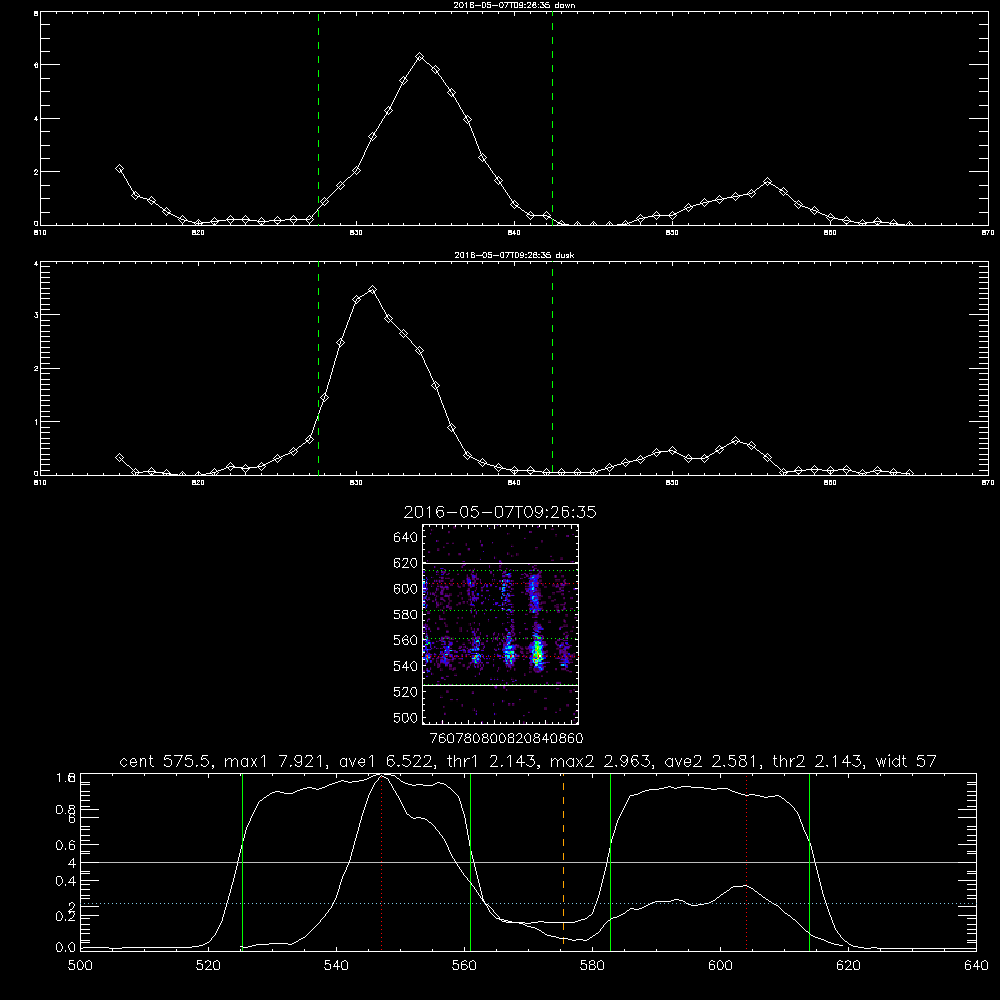
Task: Click x-axis label 520 on bottom plot
Action: point(208,966)
